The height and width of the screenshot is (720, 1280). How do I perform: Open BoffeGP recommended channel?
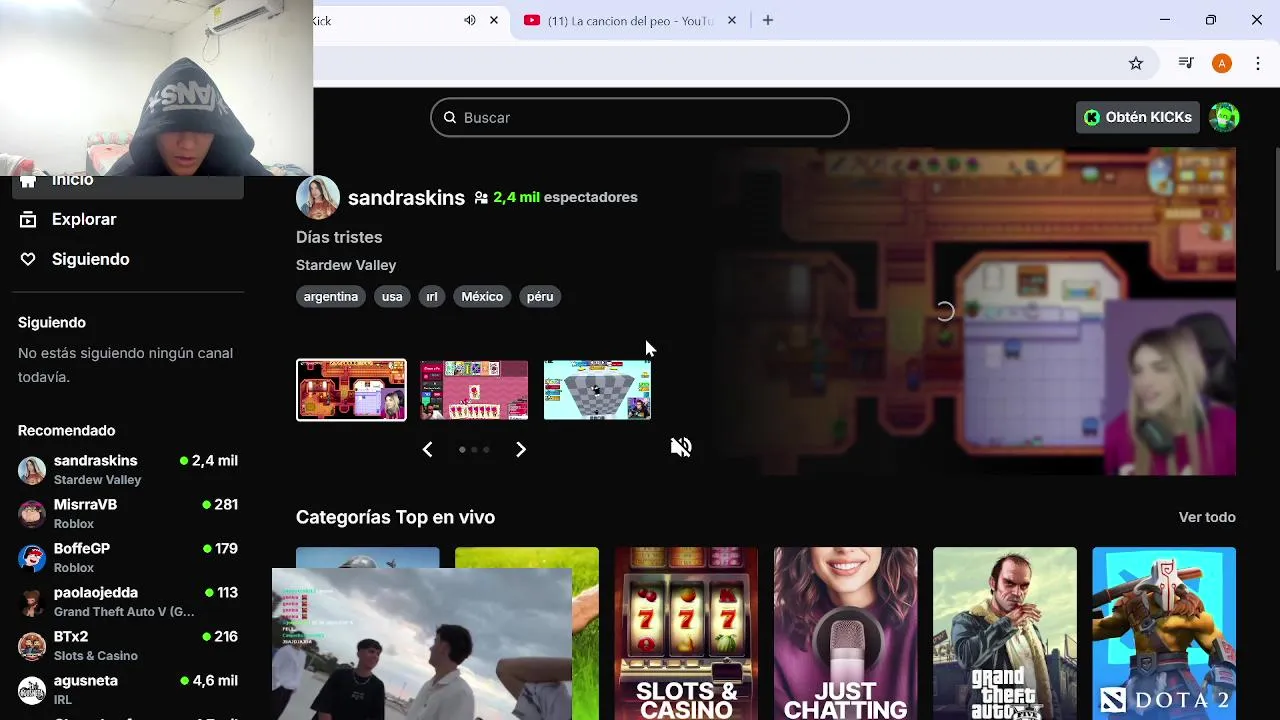128,558
